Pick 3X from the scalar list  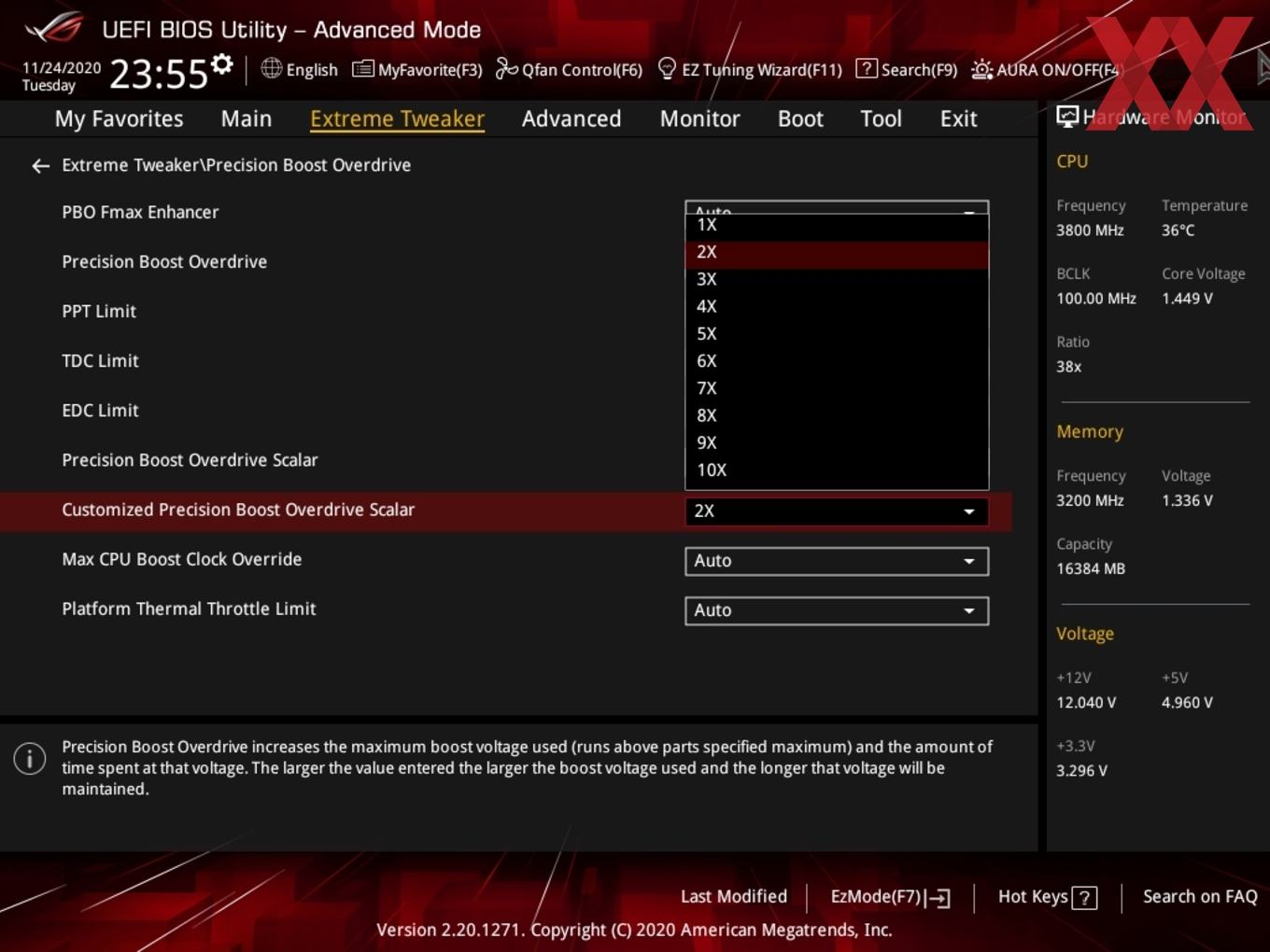pyautogui.click(x=837, y=279)
